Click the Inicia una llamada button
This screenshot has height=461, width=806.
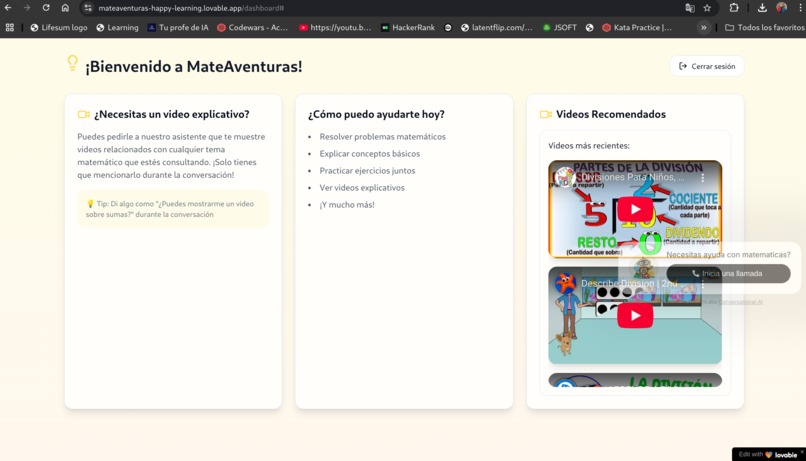728,273
